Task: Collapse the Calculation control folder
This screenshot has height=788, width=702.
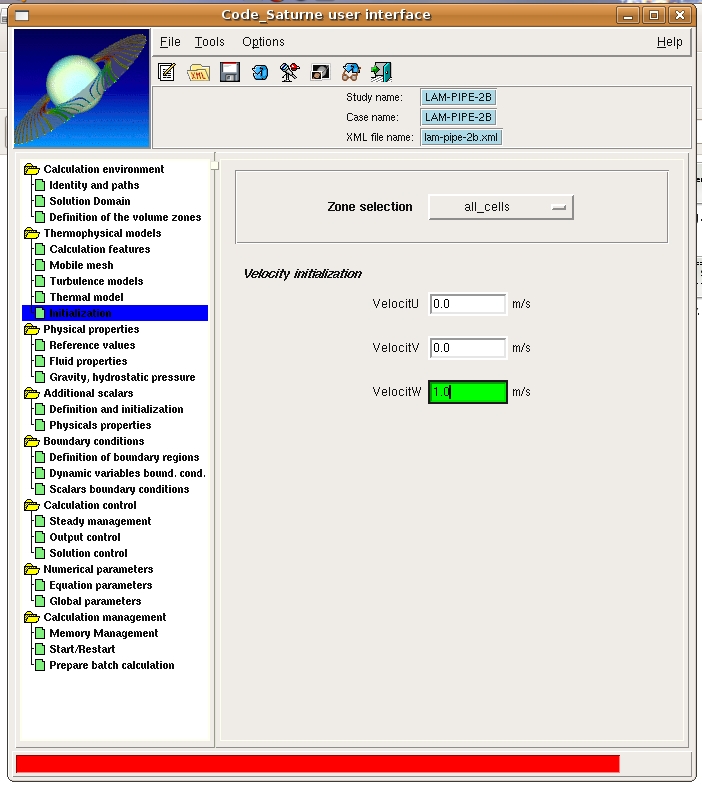Action: pyautogui.click(x=32, y=505)
